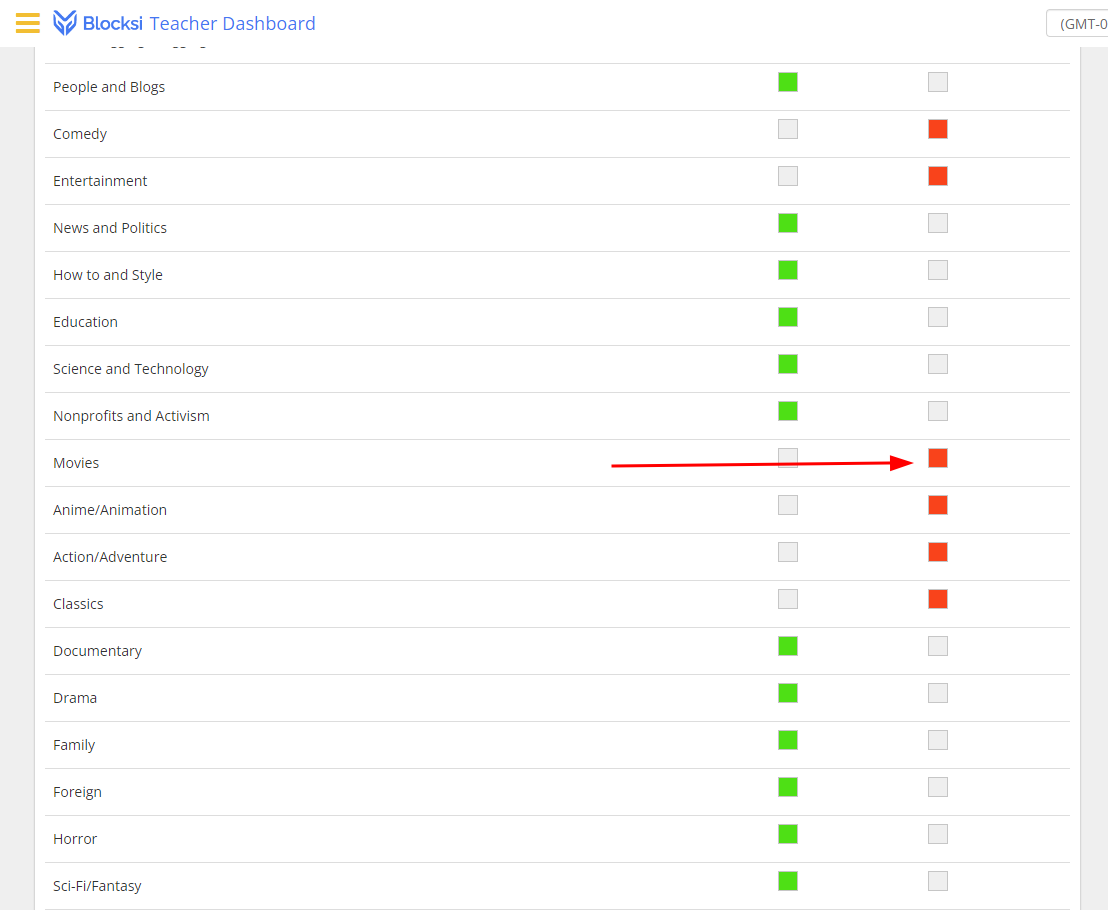Screen dimensions: 1108x910
Task: Toggle the green box for Horror
Action: pos(788,834)
